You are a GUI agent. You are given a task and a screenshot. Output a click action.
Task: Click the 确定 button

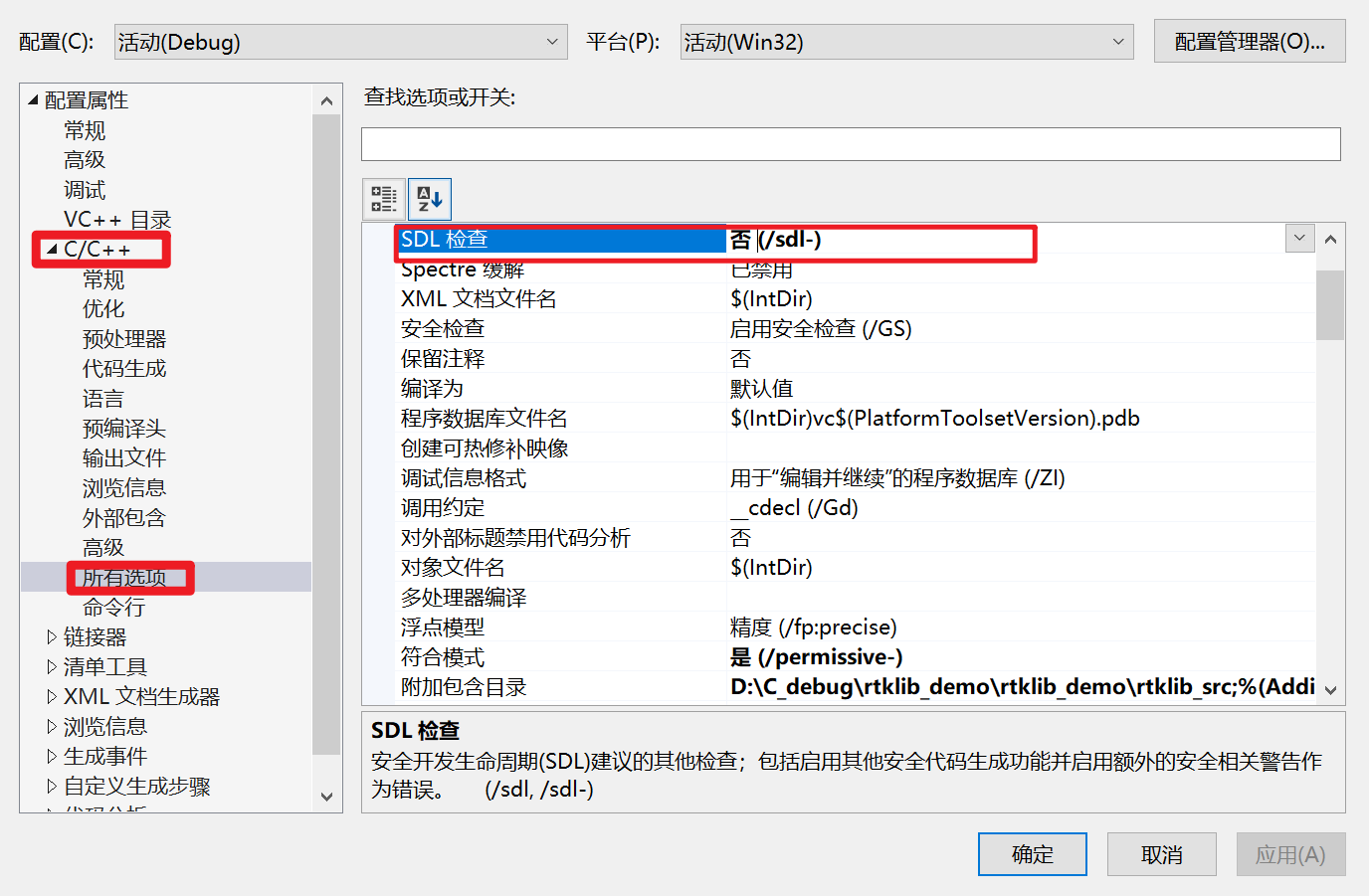1032,853
